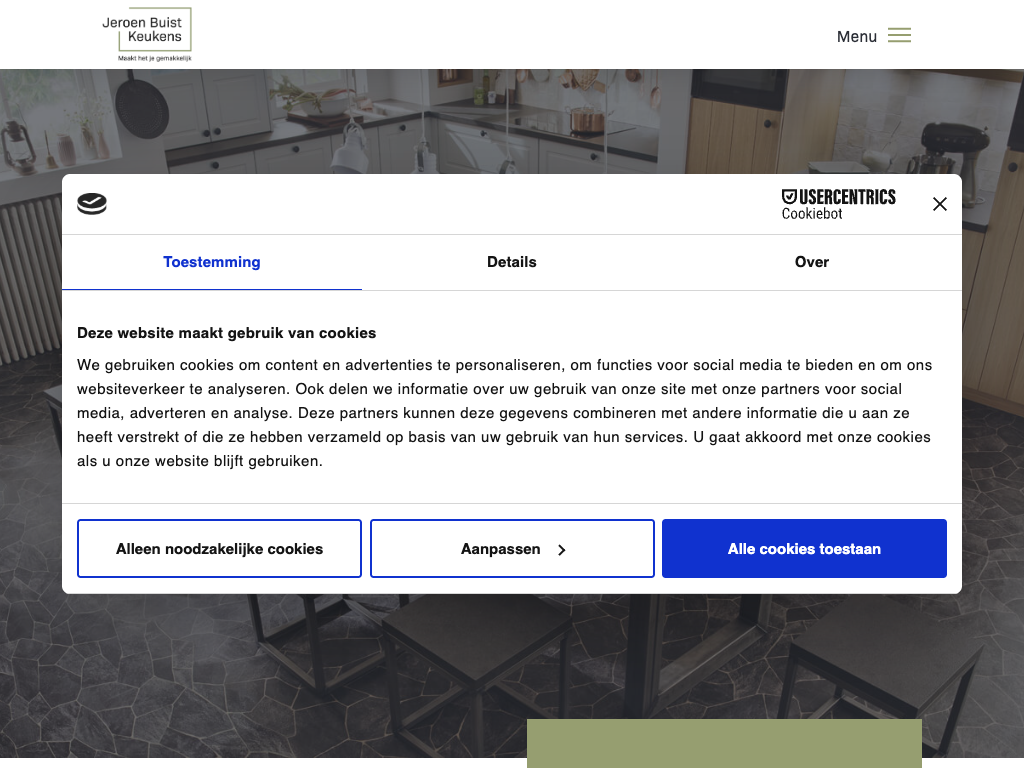Click the USERCENTRICS brand text

(847, 197)
